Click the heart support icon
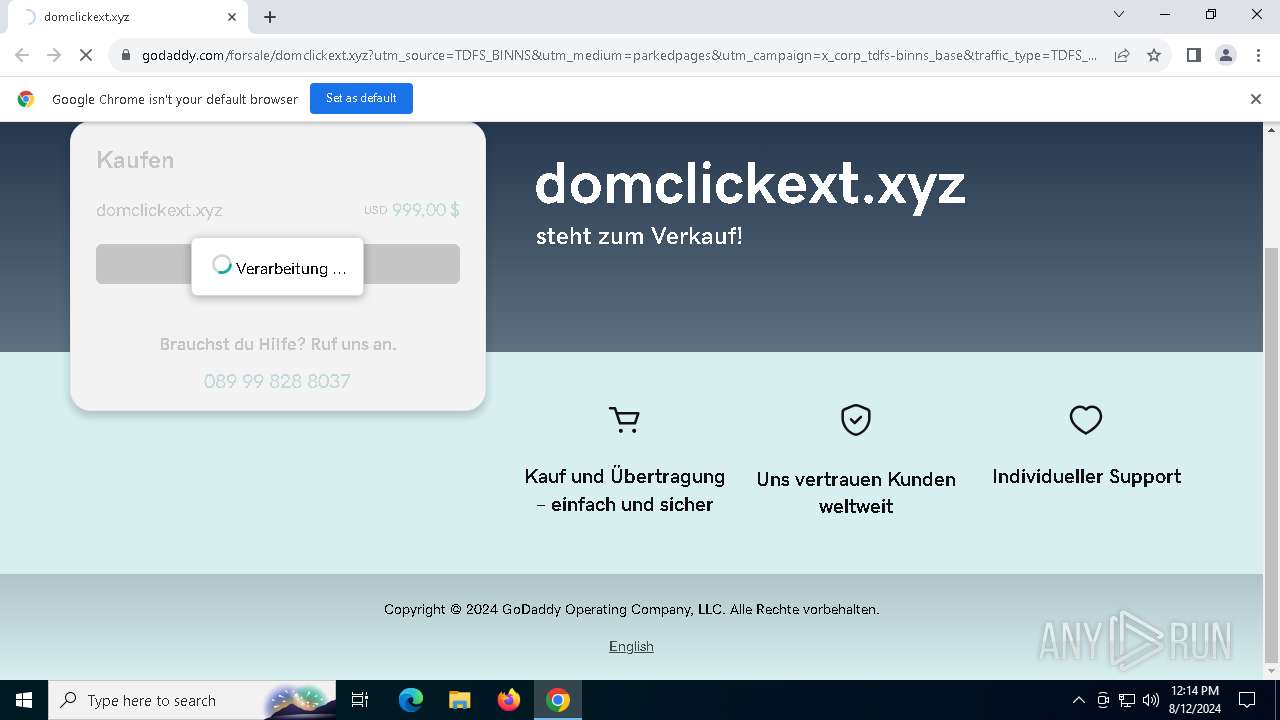This screenshot has width=1280, height=720. 1086,420
